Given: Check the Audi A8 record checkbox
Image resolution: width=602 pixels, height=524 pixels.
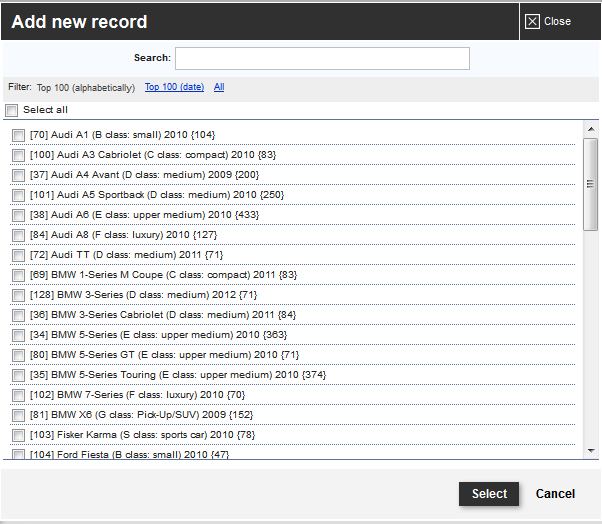Looking at the screenshot, I should 18,235.
